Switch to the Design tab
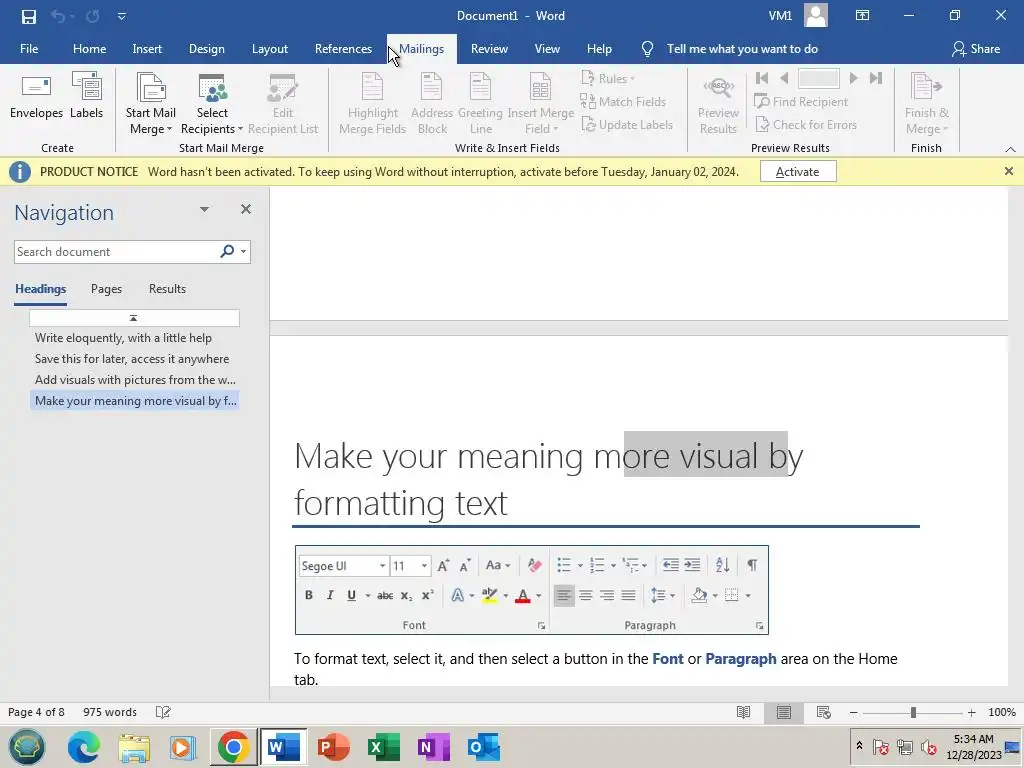Screen dimensions: 1024x768 coord(206,49)
